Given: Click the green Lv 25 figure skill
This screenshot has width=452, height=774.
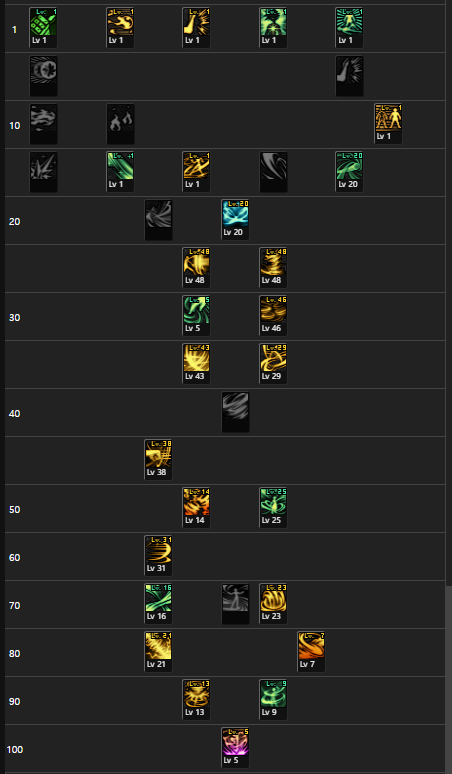Looking at the screenshot, I should pyautogui.click(x=273, y=507).
